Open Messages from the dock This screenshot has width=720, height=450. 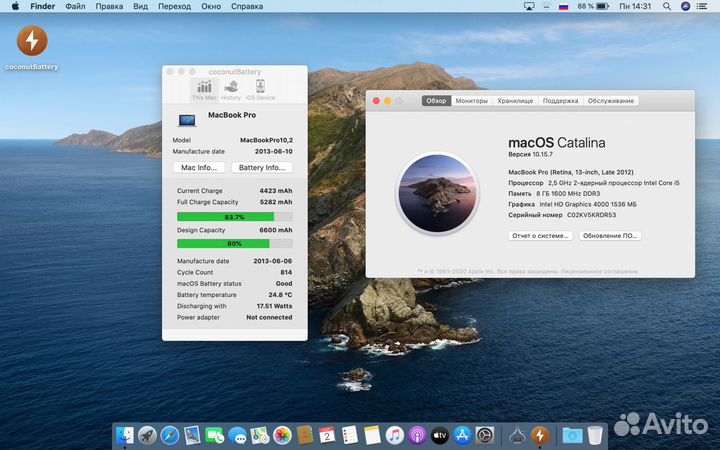click(237, 435)
